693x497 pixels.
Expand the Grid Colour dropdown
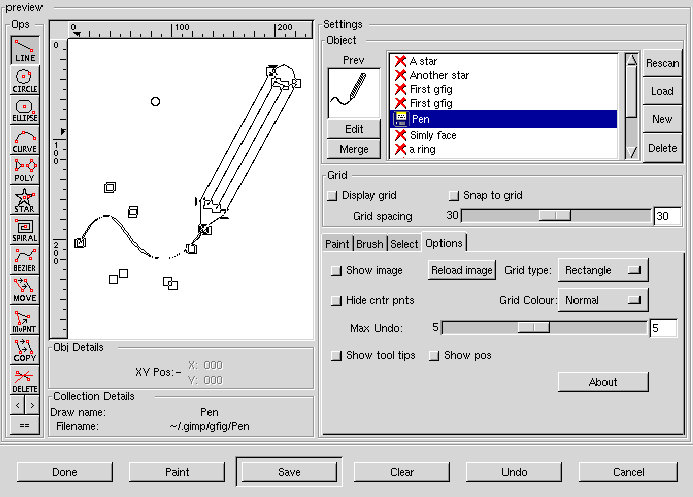(x=602, y=300)
